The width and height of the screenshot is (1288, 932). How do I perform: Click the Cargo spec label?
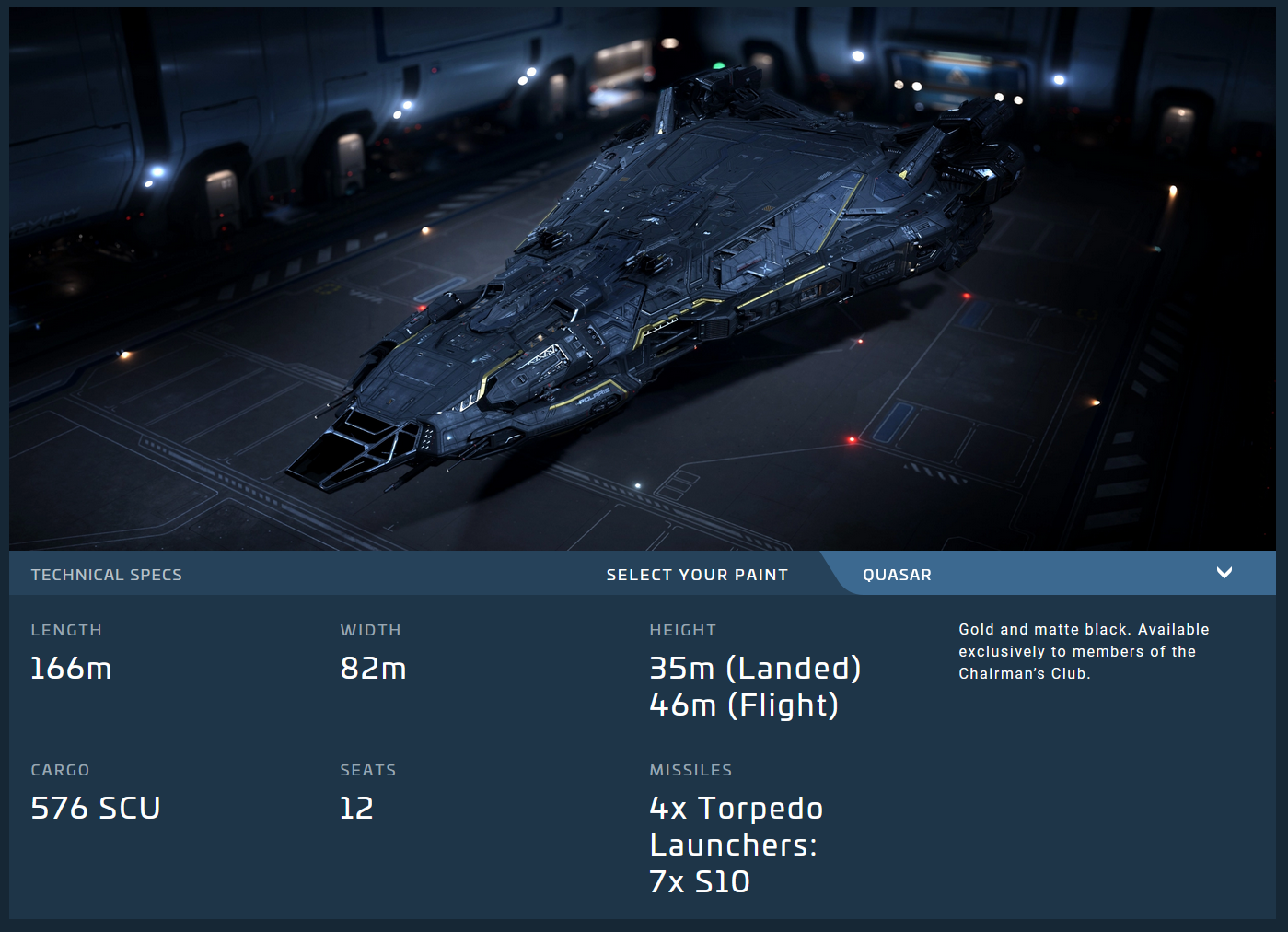coord(60,770)
